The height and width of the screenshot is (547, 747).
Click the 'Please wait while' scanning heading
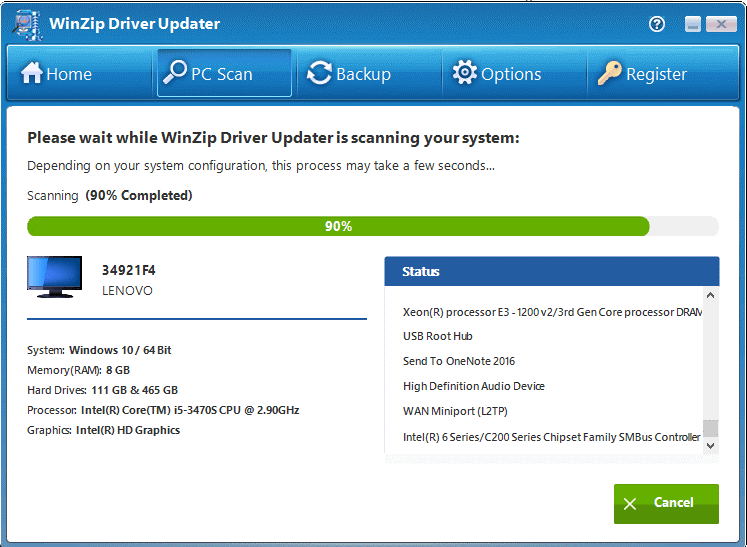pos(273,138)
